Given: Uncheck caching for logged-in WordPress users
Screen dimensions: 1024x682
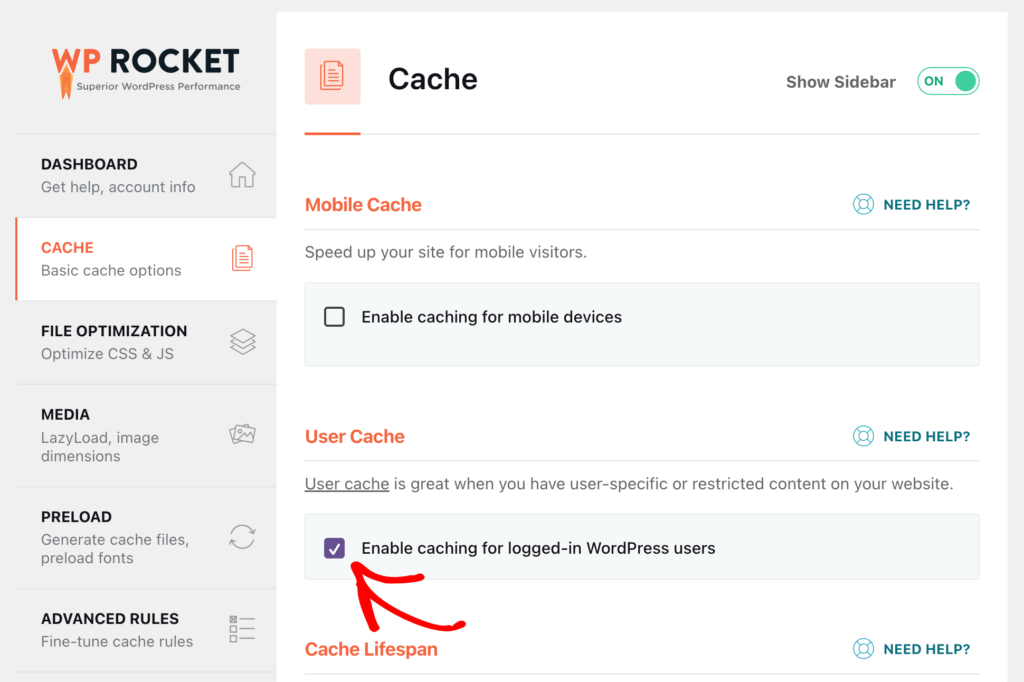Looking at the screenshot, I should click(334, 548).
